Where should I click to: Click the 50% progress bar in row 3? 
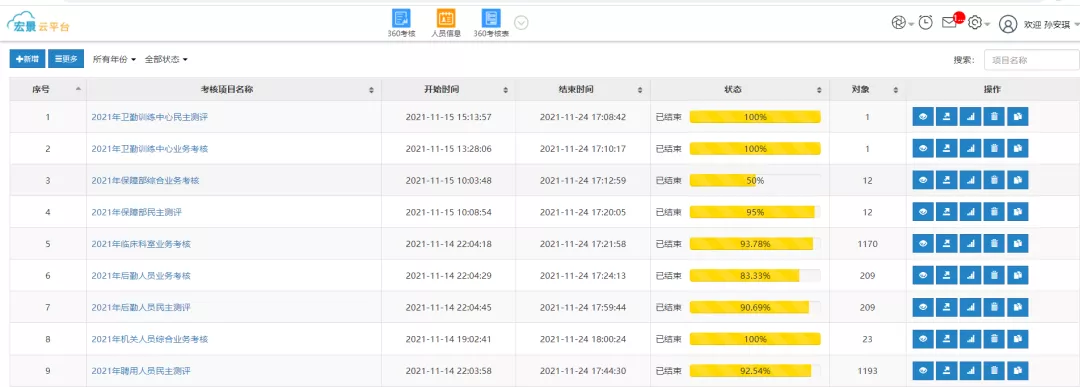(755, 180)
